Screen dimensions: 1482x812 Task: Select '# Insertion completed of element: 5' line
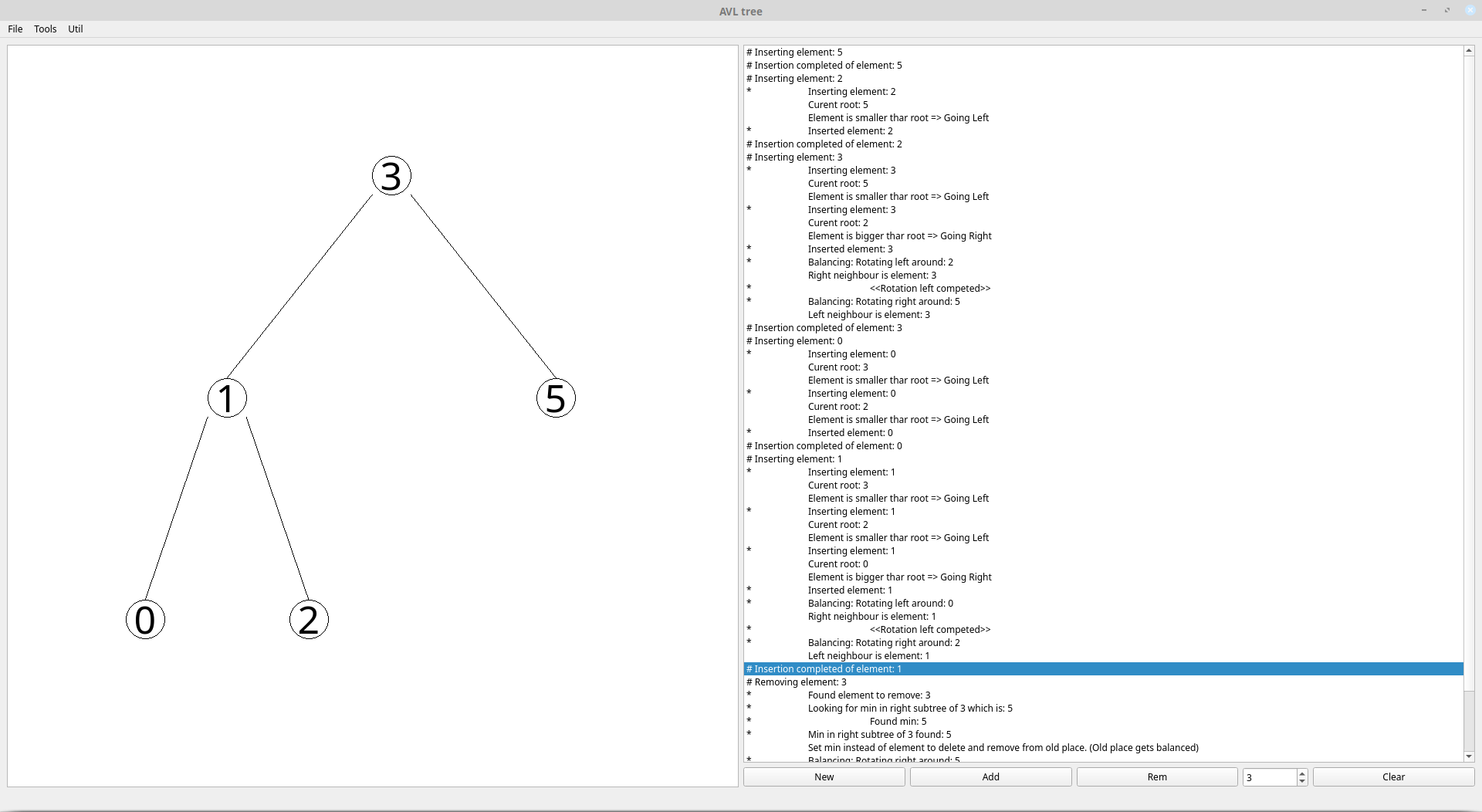tap(1104, 66)
